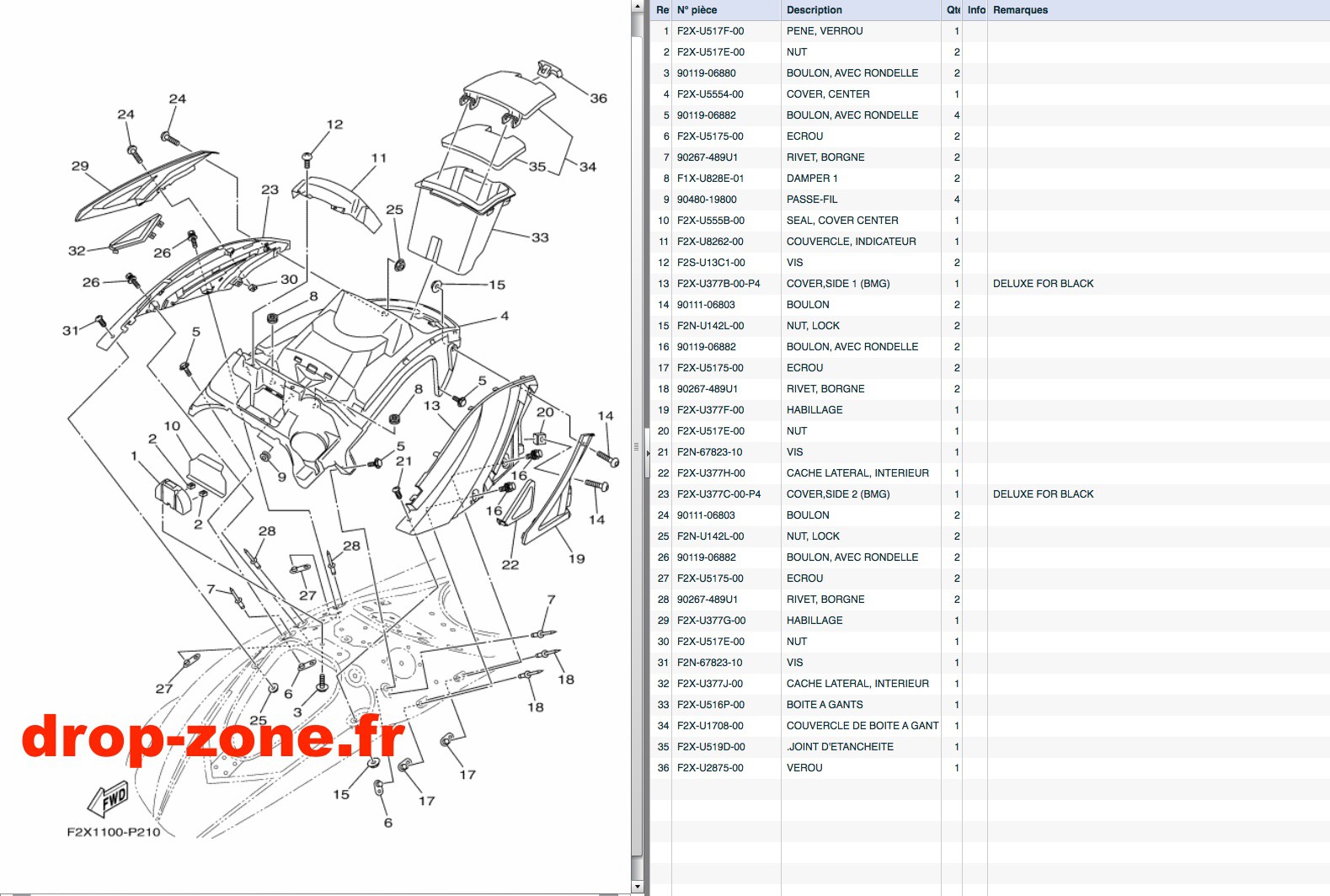
Task: Click the Info column header
Action: click(x=975, y=10)
